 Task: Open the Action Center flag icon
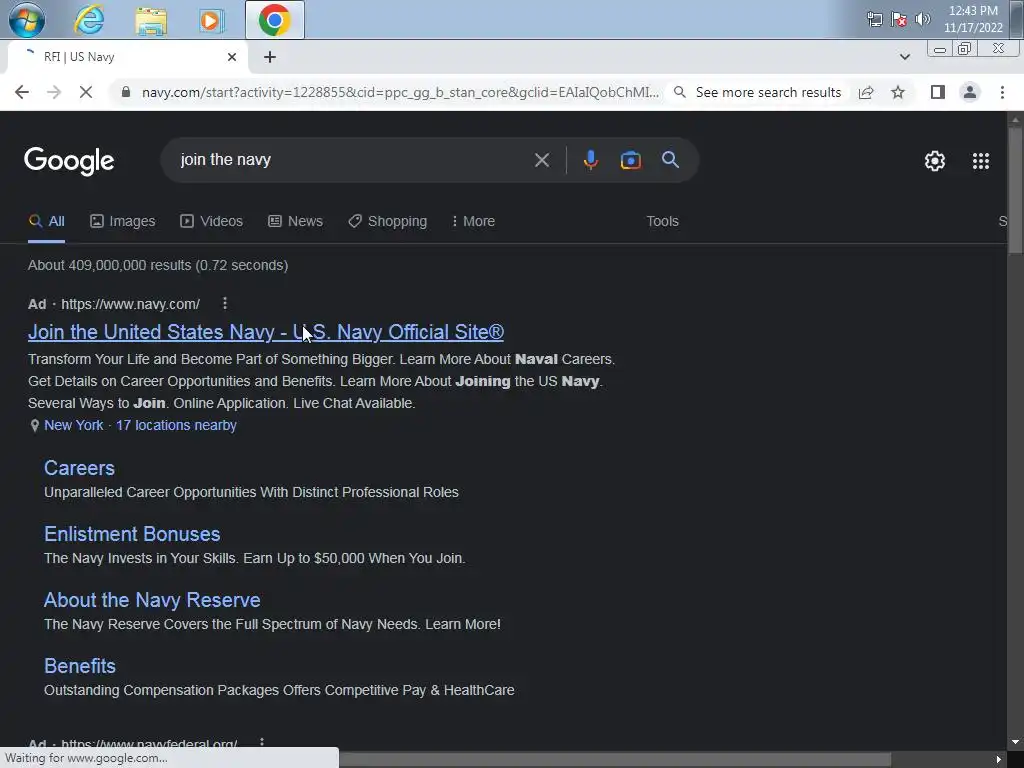[899, 19]
